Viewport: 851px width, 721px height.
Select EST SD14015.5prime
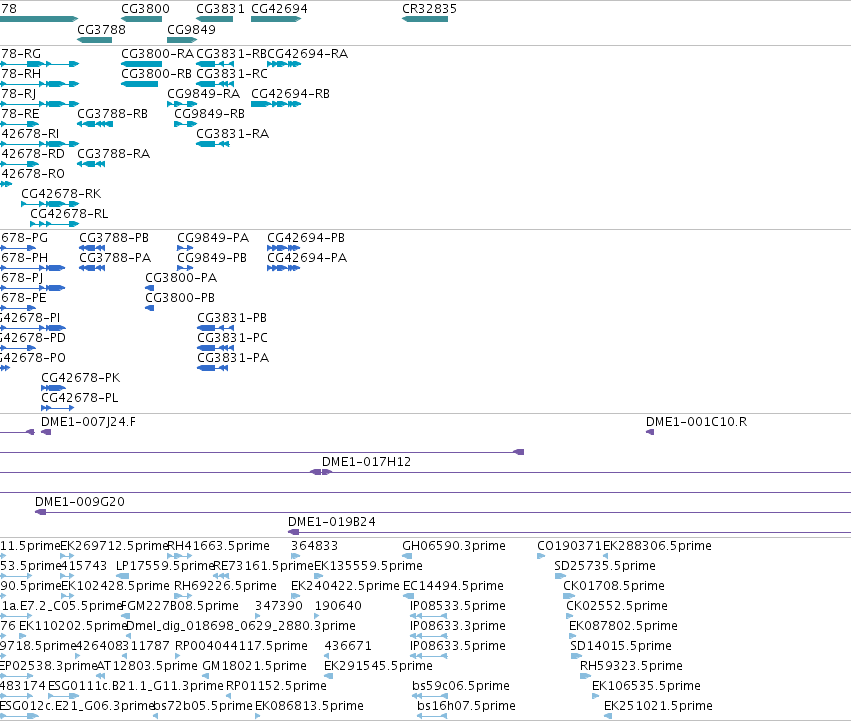tap(576, 656)
